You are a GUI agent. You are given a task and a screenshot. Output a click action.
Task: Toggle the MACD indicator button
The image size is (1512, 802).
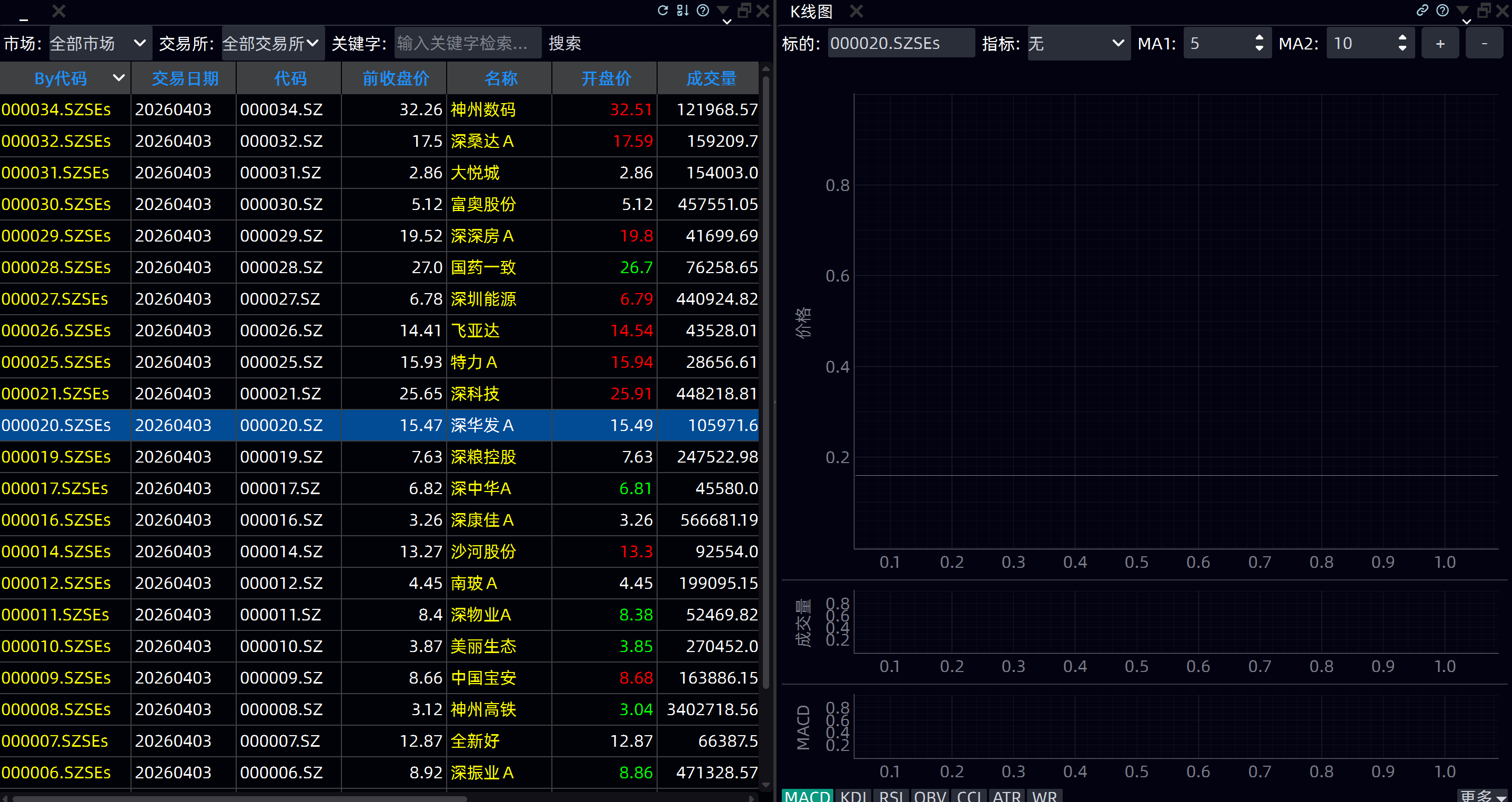(807, 796)
